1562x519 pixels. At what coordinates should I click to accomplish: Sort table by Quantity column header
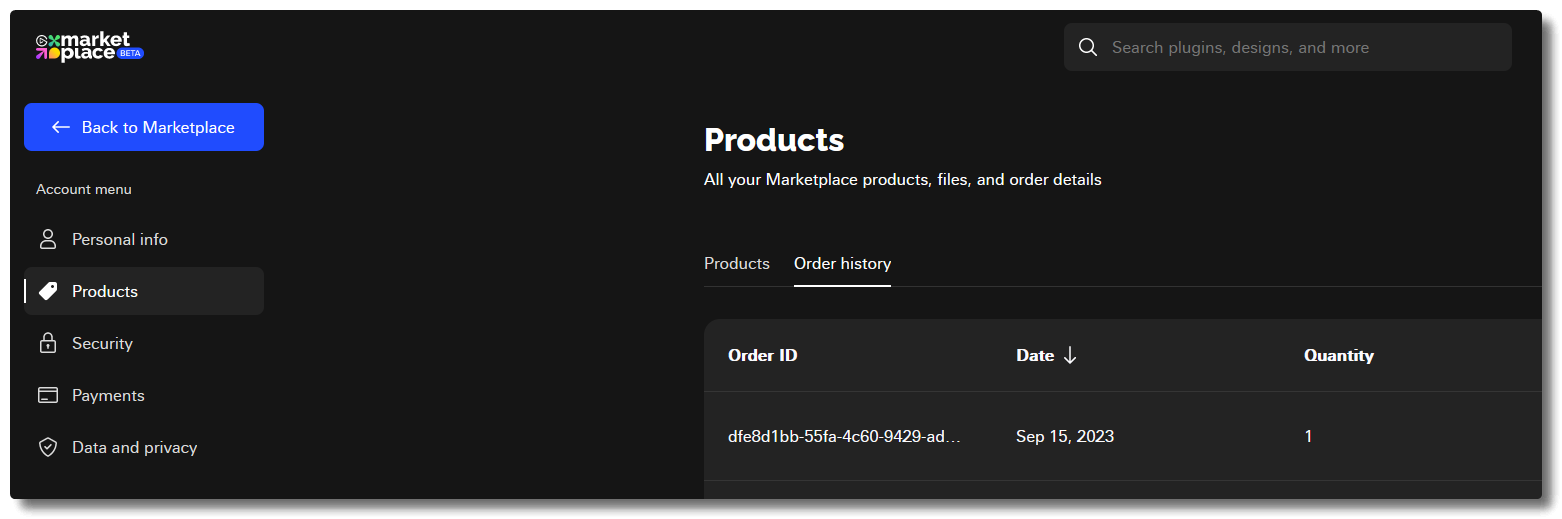1339,355
